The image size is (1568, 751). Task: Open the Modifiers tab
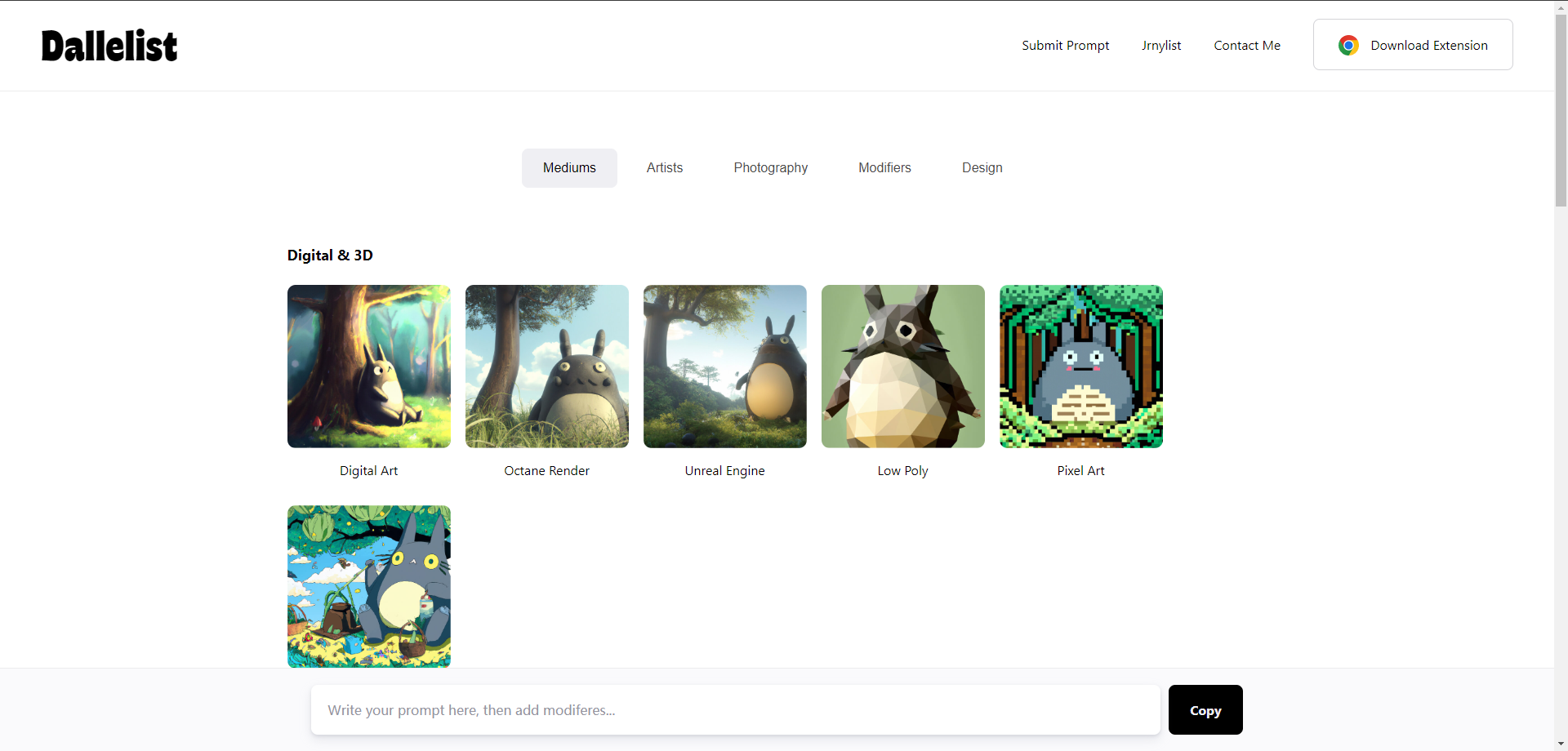point(884,168)
